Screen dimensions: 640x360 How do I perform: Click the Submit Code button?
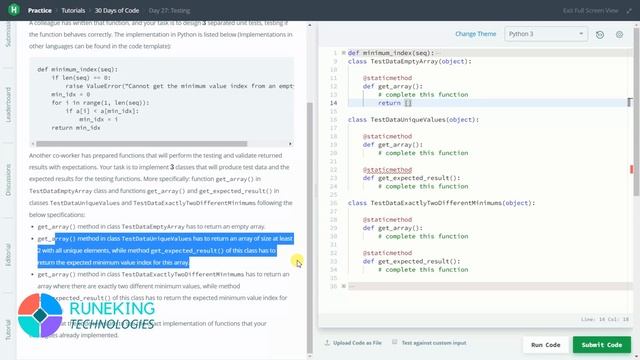(602, 345)
